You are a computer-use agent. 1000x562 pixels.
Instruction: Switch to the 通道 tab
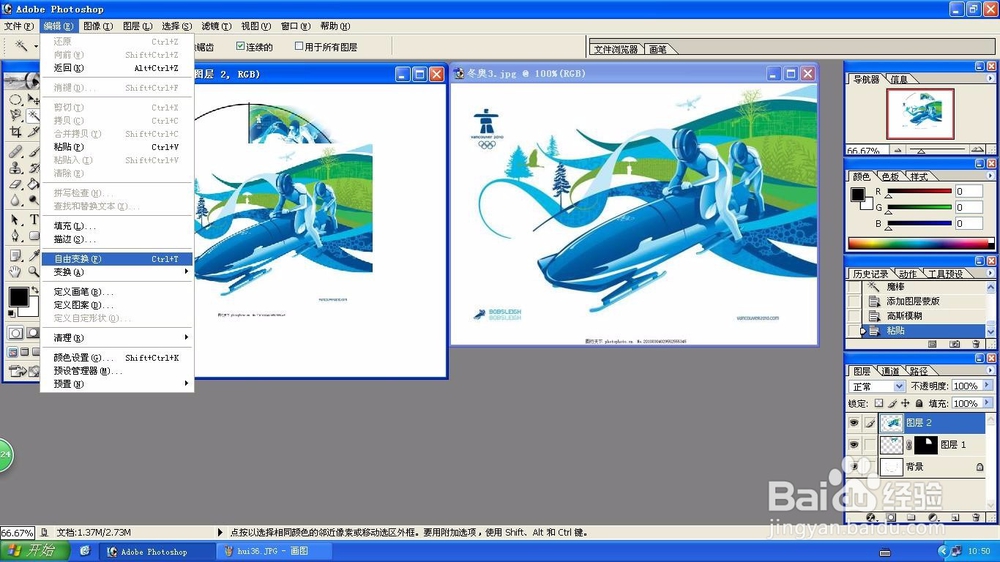pos(890,371)
